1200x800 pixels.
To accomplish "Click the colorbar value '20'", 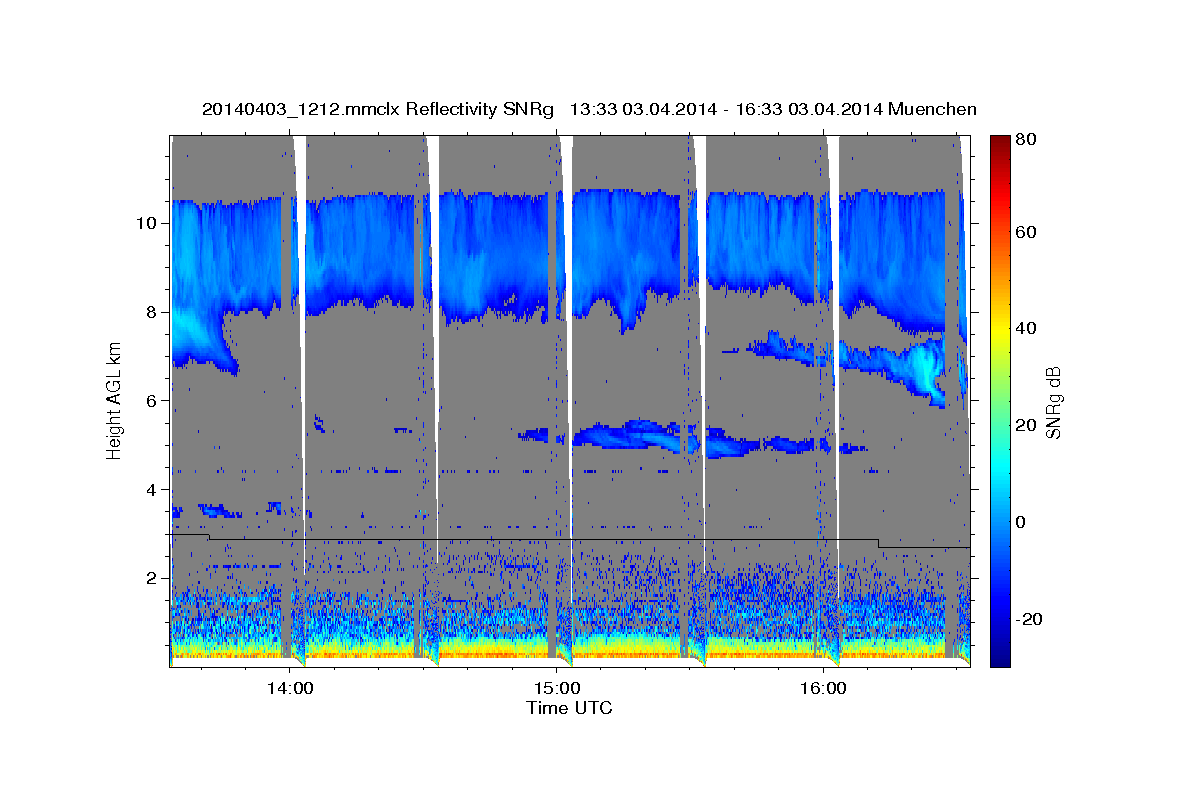I will (x=1027, y=425).
